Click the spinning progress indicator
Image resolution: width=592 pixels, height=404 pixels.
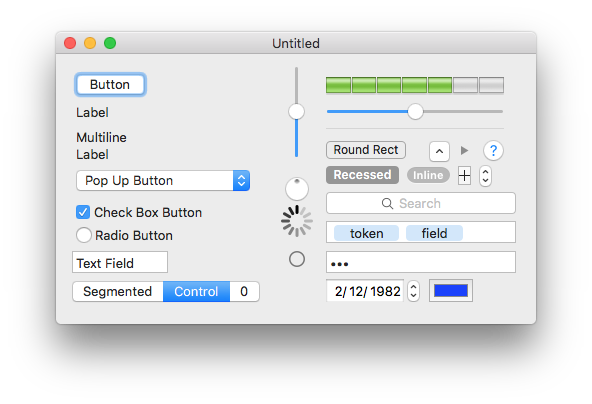click(297, 221)
